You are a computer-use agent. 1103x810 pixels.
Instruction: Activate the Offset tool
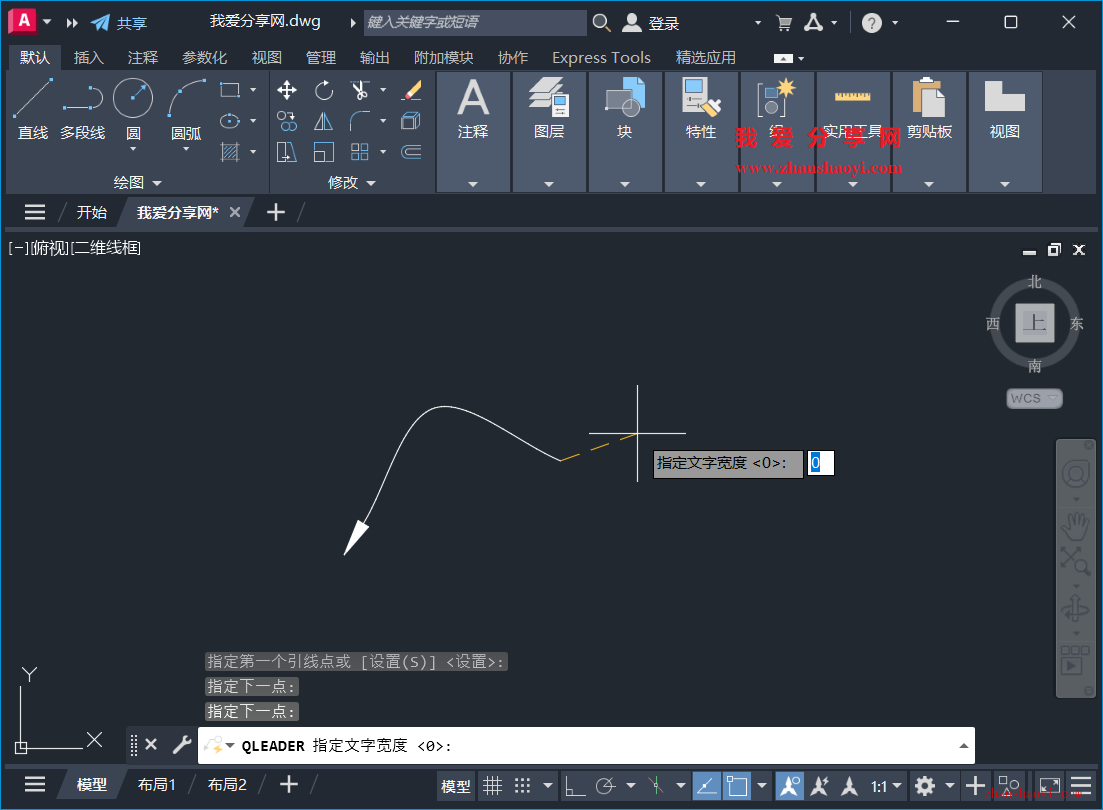[412, 152]
